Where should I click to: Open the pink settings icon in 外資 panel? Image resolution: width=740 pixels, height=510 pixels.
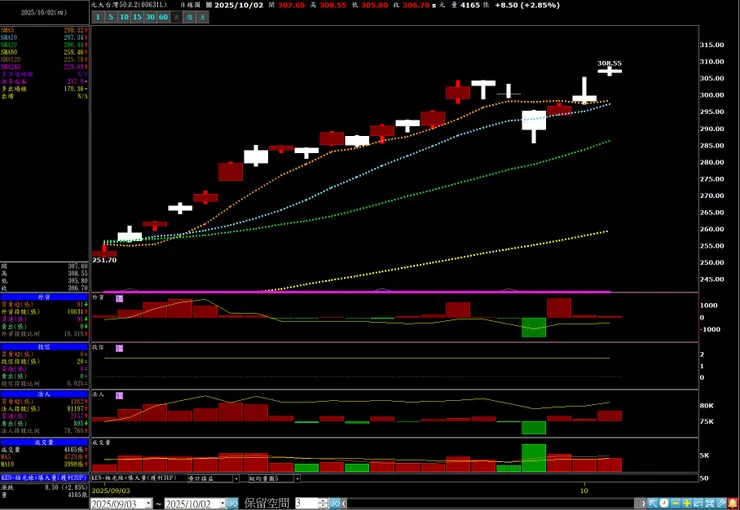(119, 299)
